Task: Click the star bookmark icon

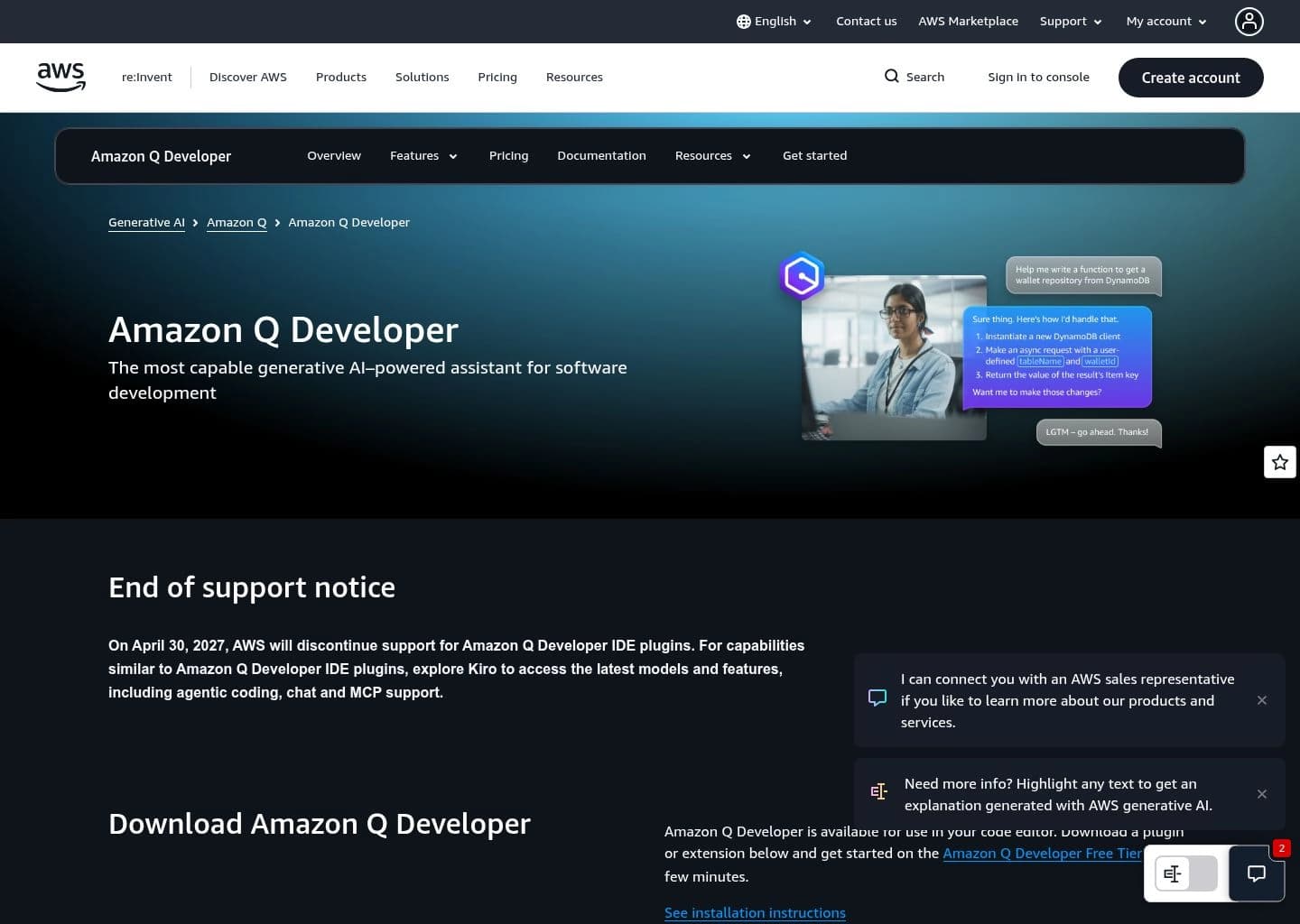Action: click(x=1279, y=462)
